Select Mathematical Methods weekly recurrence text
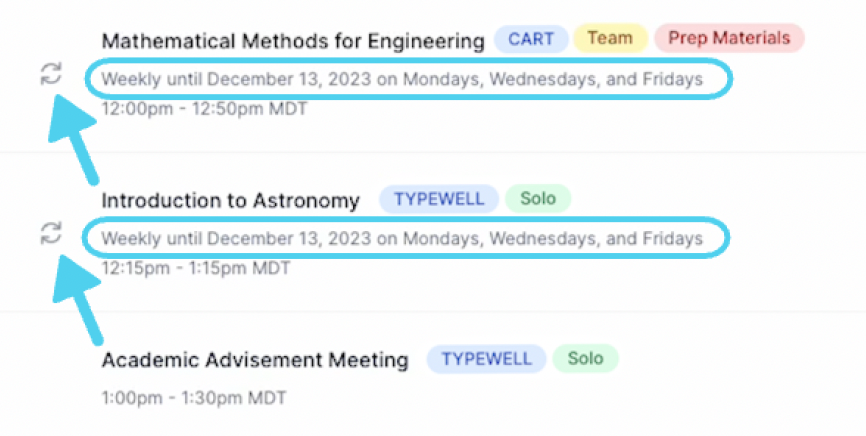The image size is (866, 436). click(402, 80)
